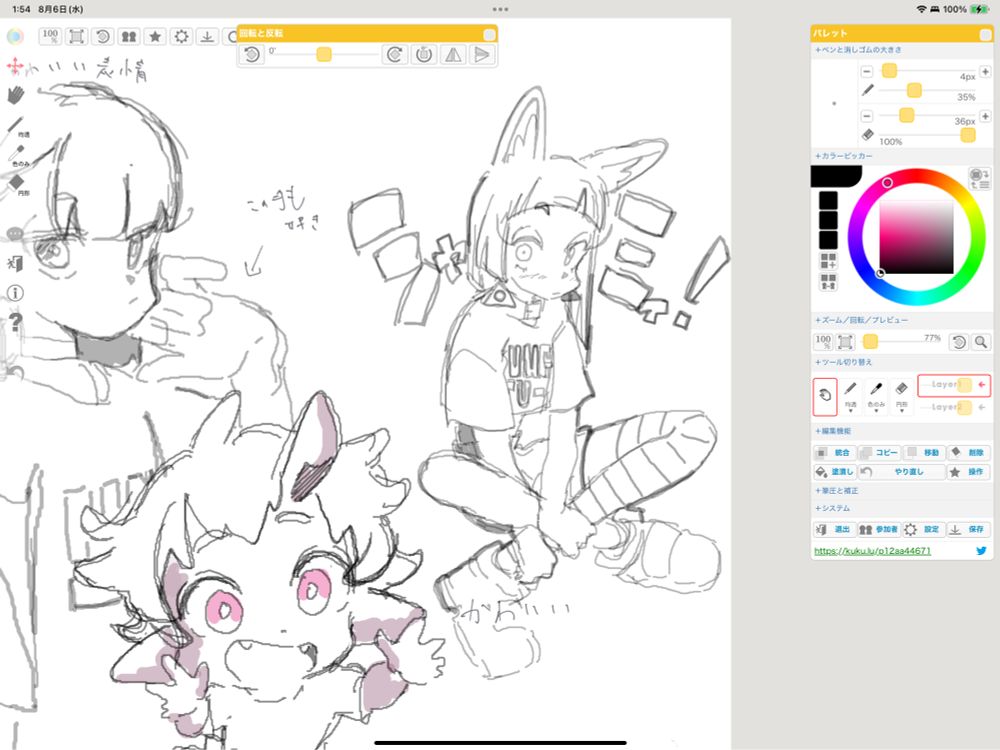The width and height of the screenshot is (1000, 750).
Task: Click 設定 settings button
Action: pyautogui.click(x=923, y=529)
